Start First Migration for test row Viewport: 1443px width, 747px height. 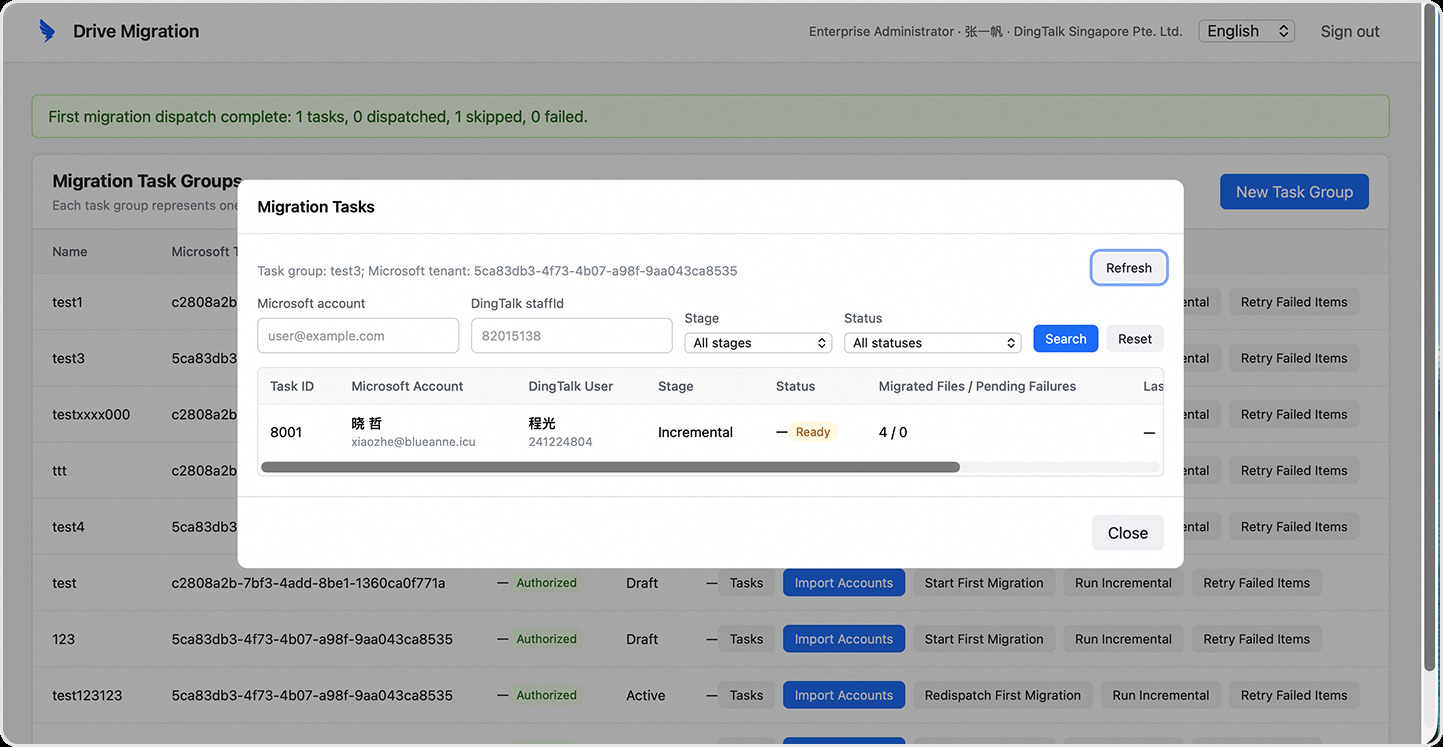pos(984,583)
